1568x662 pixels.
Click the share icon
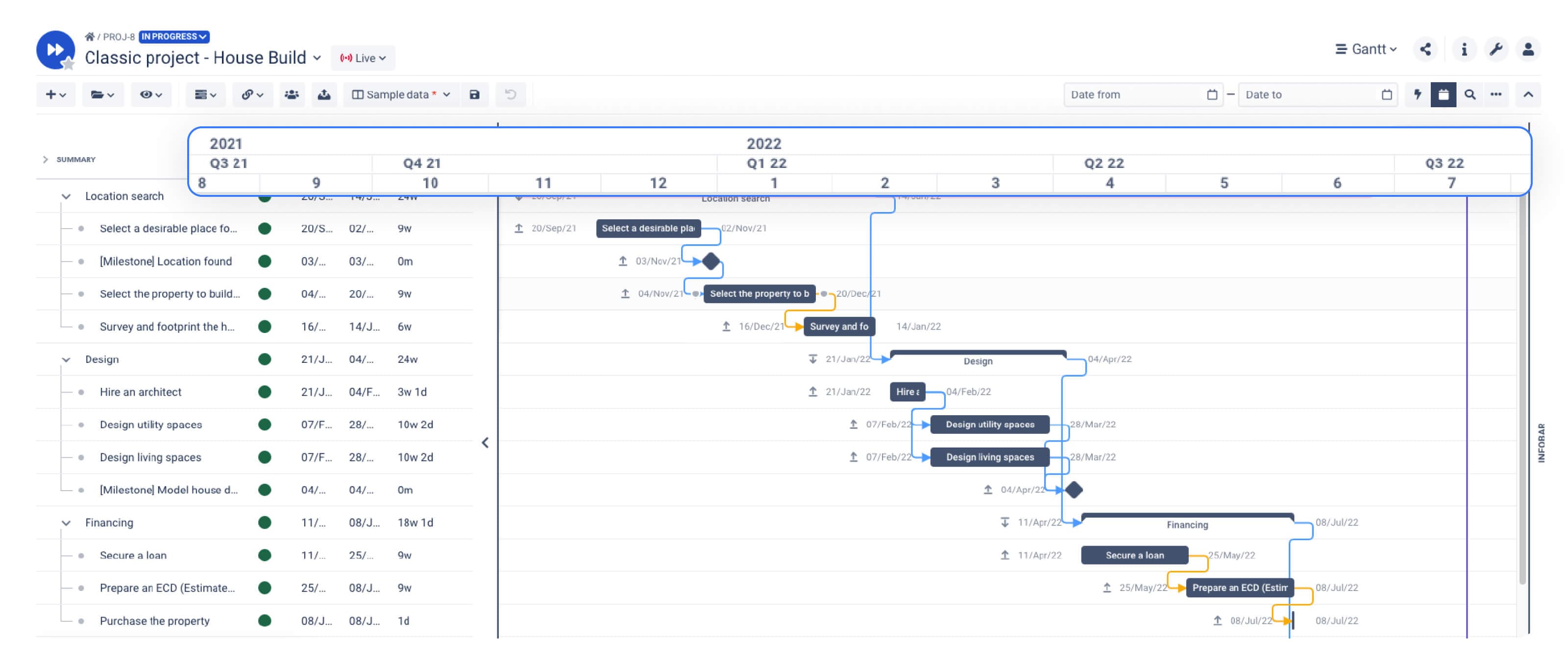pyautogui.click(x=1425, y=49)
